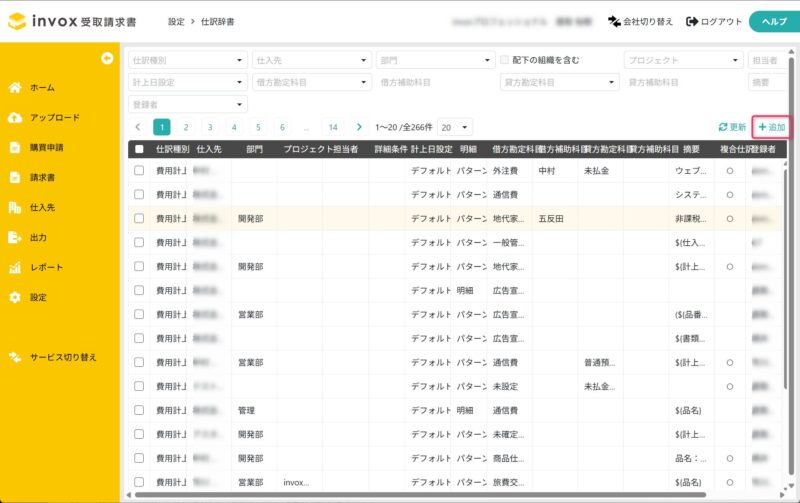
Task: Click the 旅費交 cell
Action: click(508, 482)
